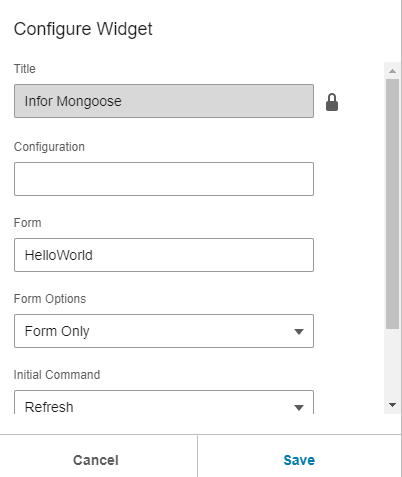Click the Initial Command label
402x477 pixels.
[x=57, y=375]
